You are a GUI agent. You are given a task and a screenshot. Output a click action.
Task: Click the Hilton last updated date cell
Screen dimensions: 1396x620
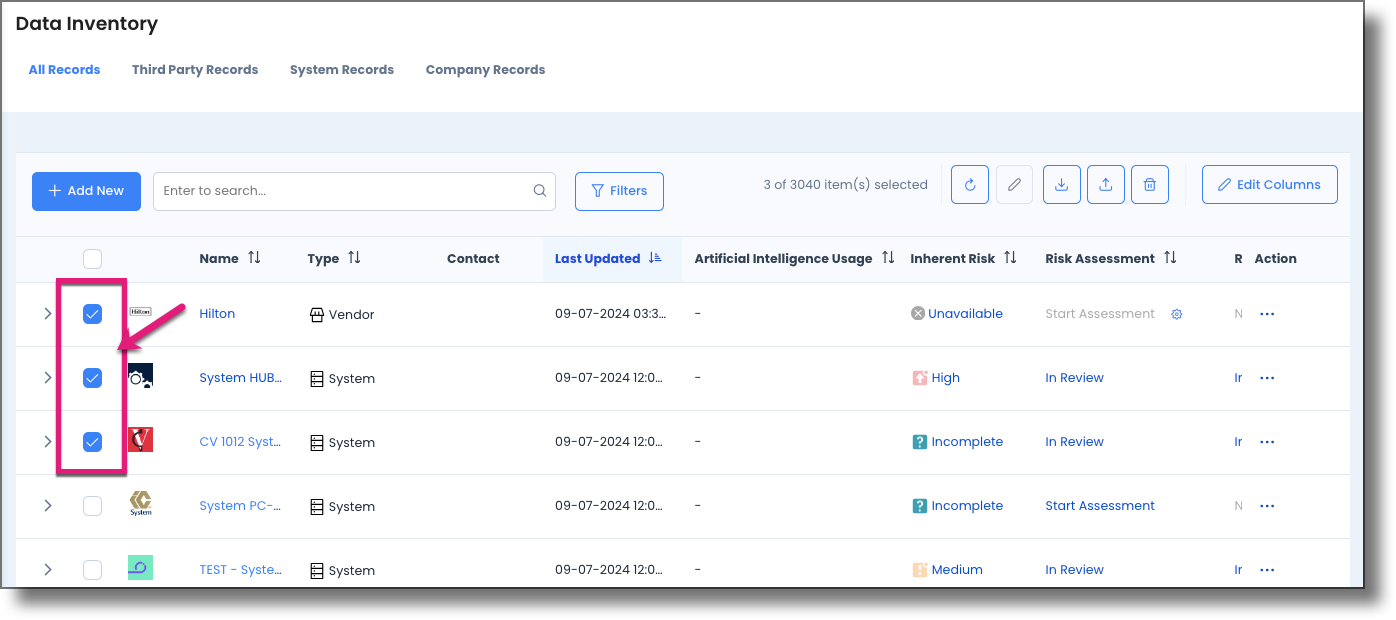click(609, 314)
